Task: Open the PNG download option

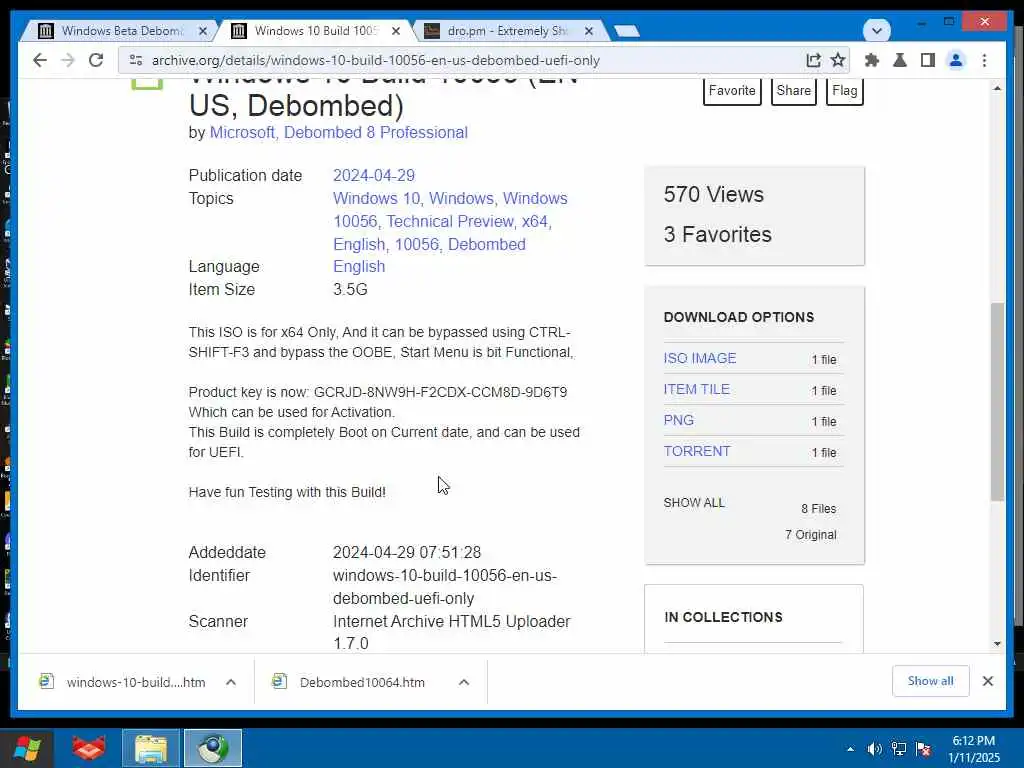Action: click(x=679, y=421)
